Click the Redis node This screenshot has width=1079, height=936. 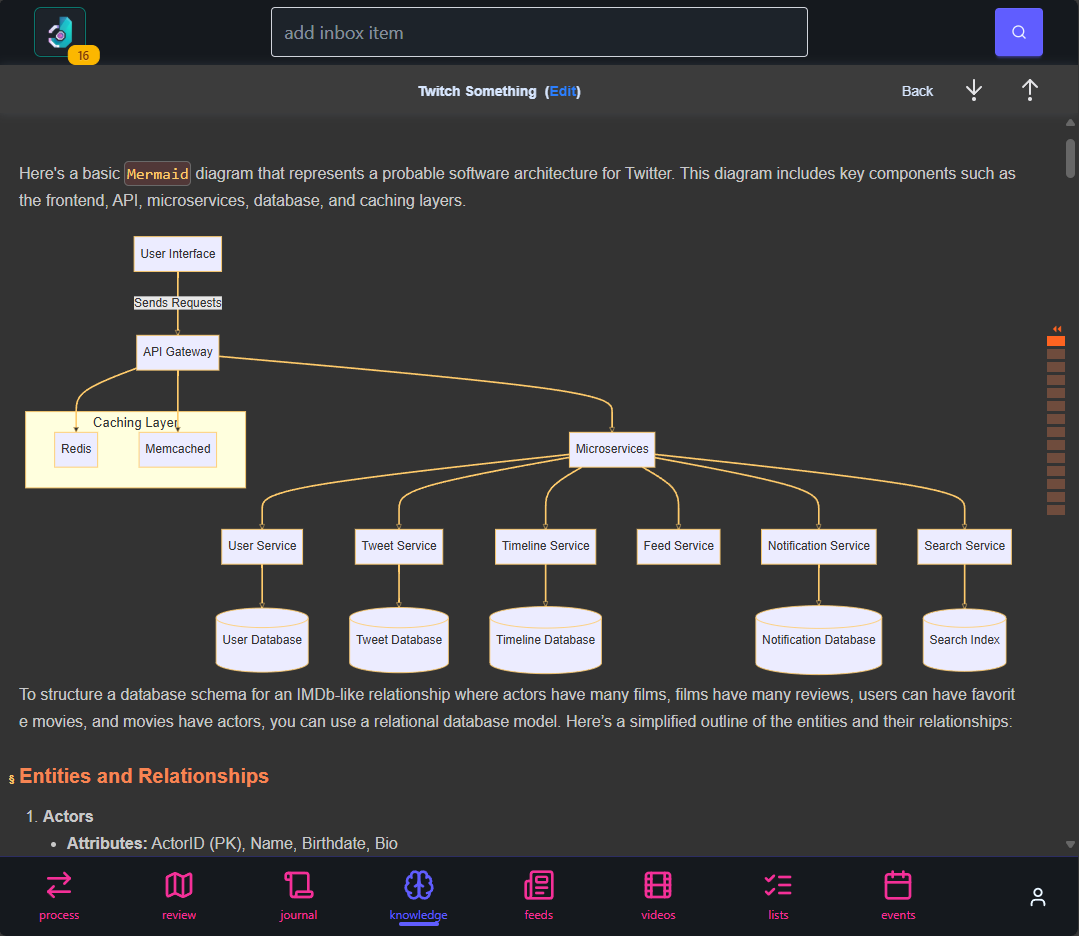click(76, 449)
